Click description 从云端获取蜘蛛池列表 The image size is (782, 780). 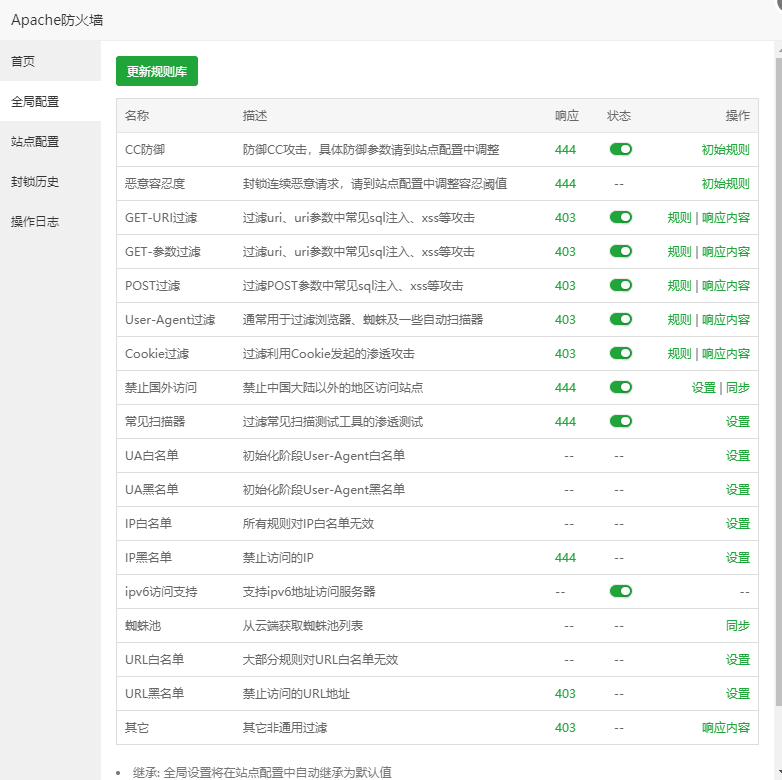point(303,625)
